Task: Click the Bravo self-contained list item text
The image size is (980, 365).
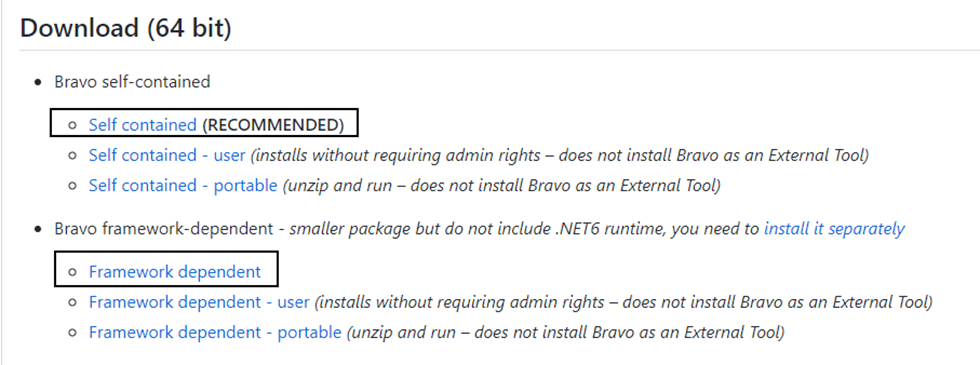Action: (132, 82)
